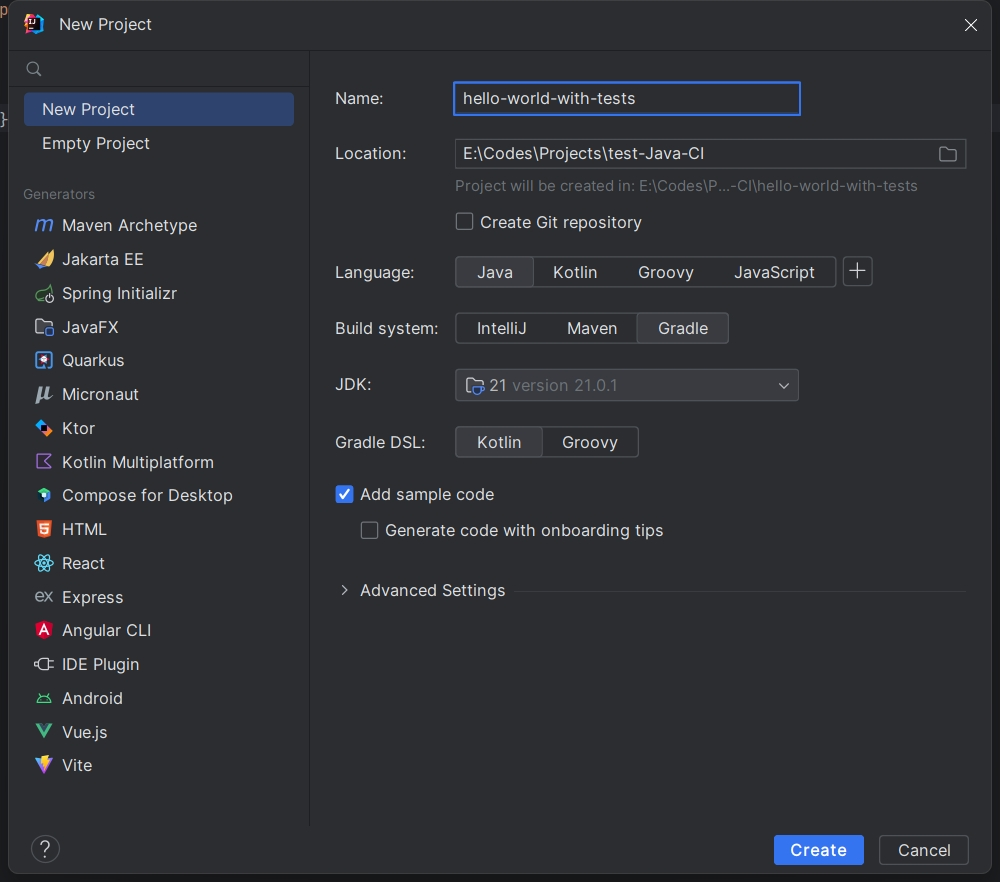Enable Generate code with onboarding tips
Viewport: 1000px width, 882px height.
(x=369, y=531)
